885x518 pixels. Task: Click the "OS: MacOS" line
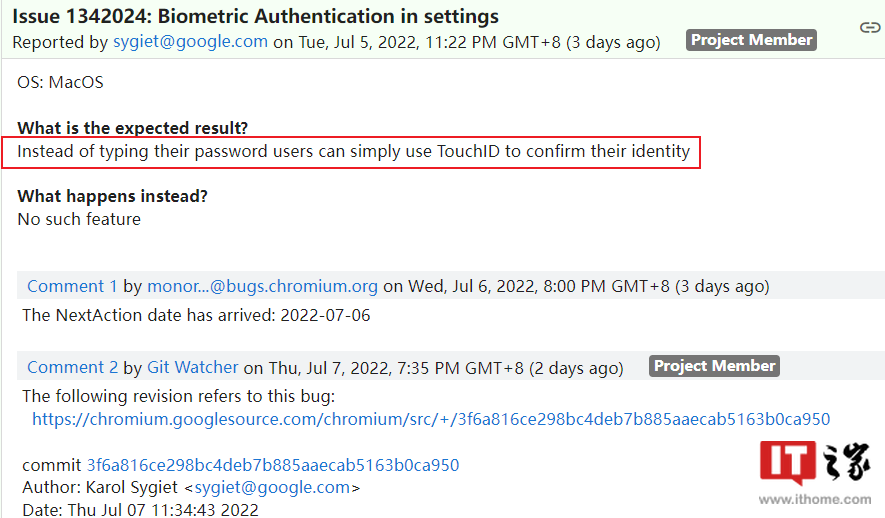coord(60,82)
